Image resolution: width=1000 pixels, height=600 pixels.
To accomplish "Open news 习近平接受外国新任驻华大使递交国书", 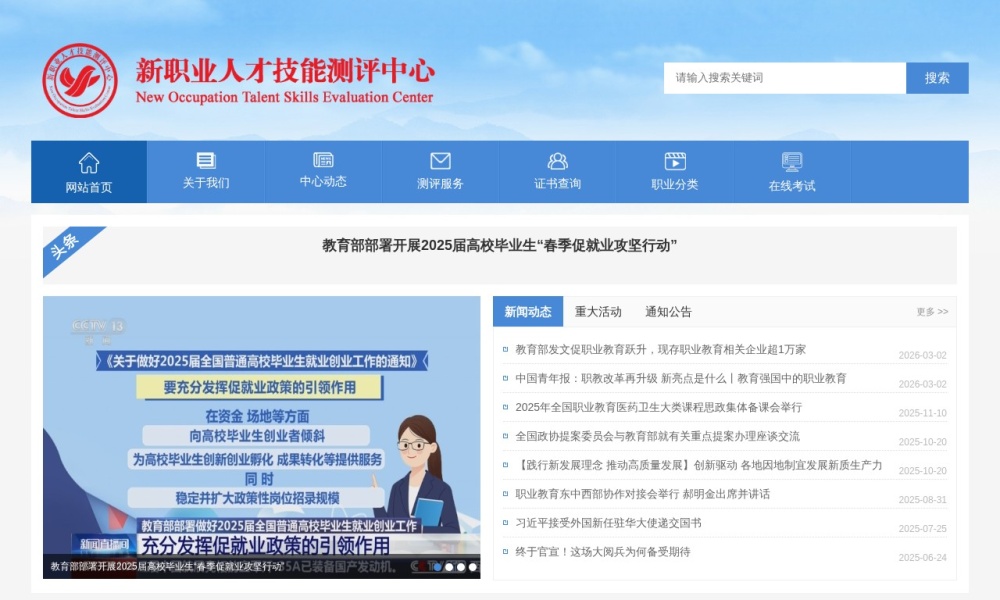I will (608, 523).
